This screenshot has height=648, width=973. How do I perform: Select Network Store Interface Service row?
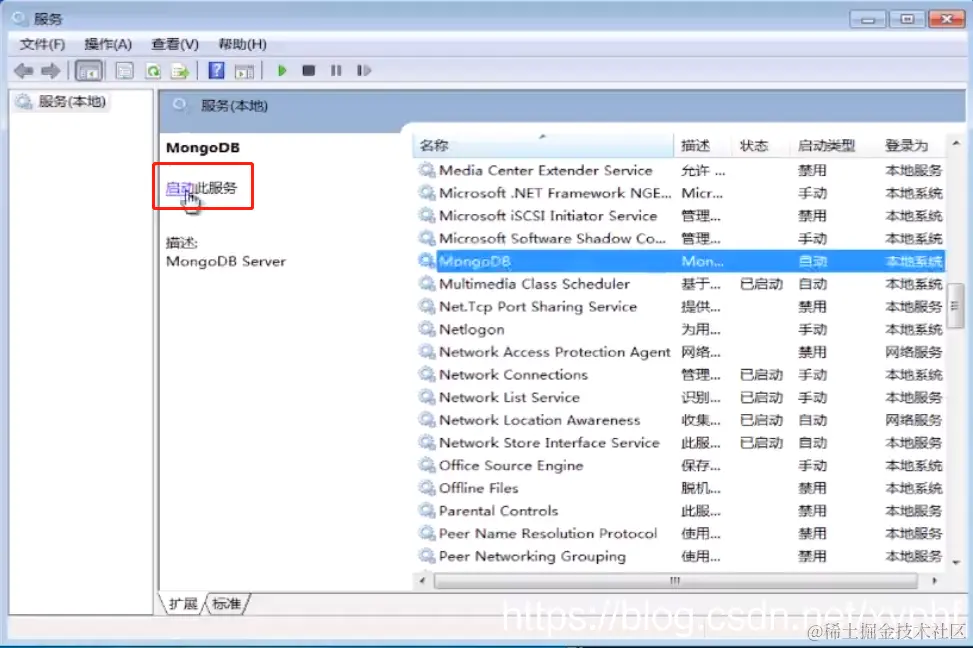click(x=680, y=443)
